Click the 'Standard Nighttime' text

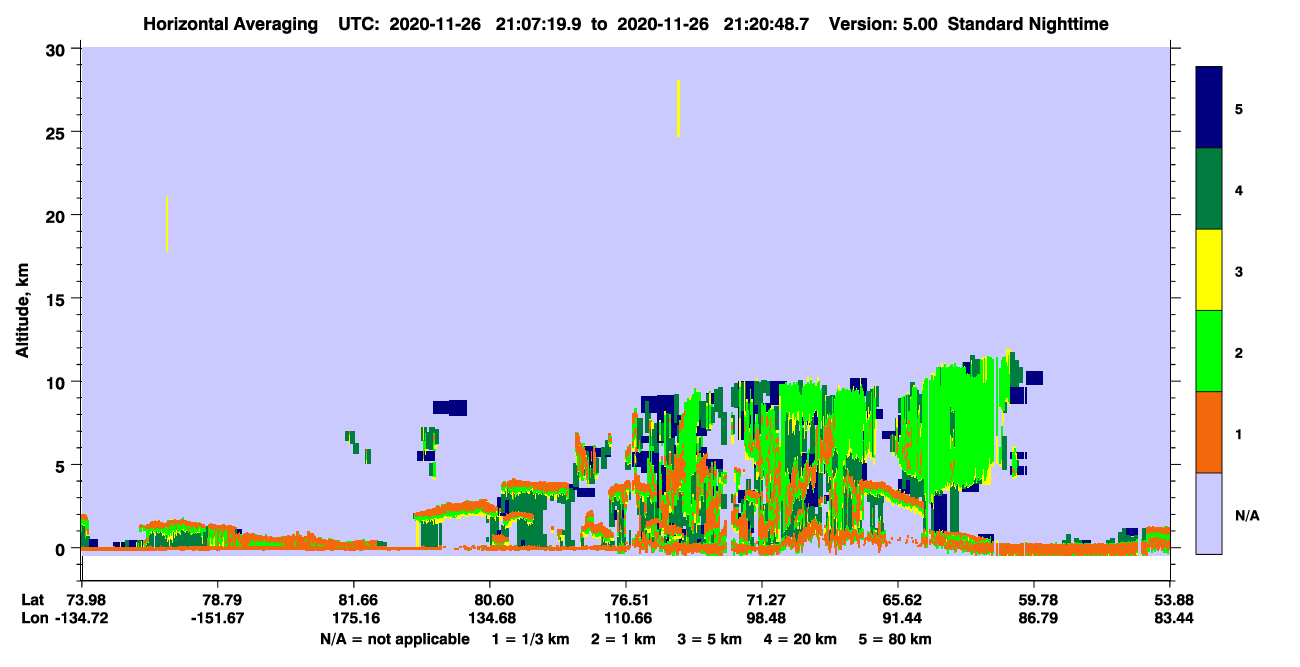(1028, 24)
